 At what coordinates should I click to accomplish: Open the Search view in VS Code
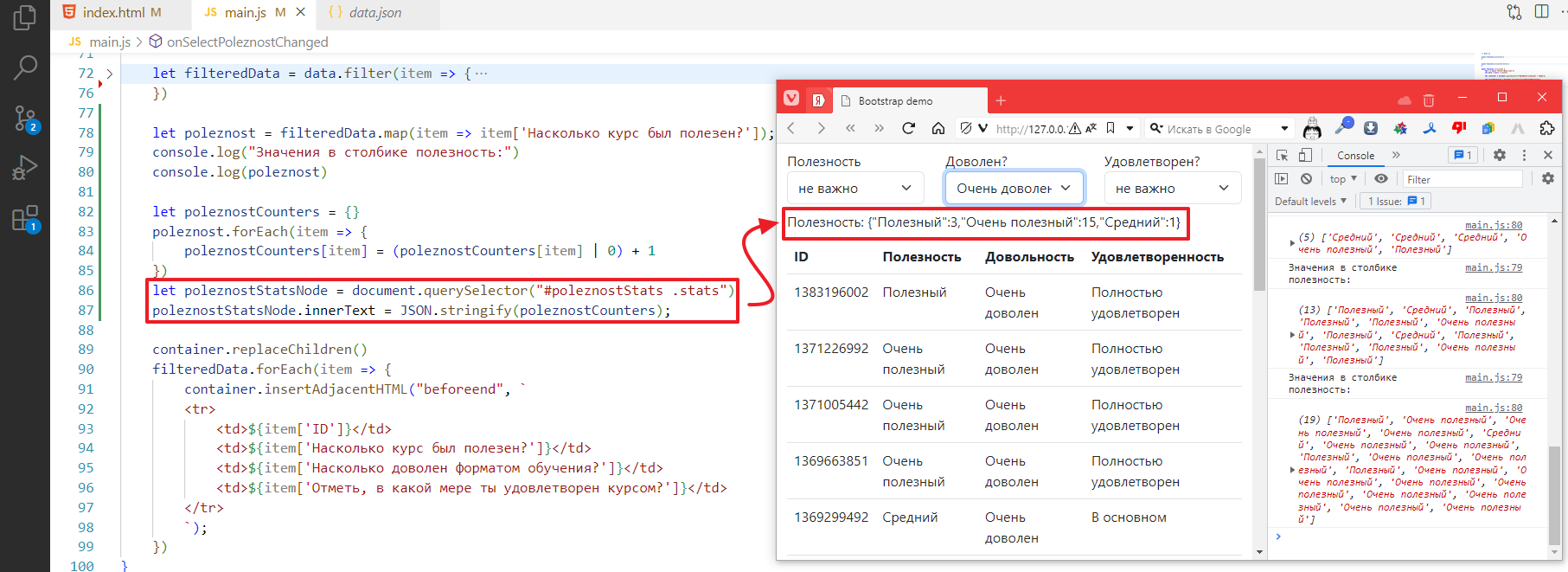[25, 67]
